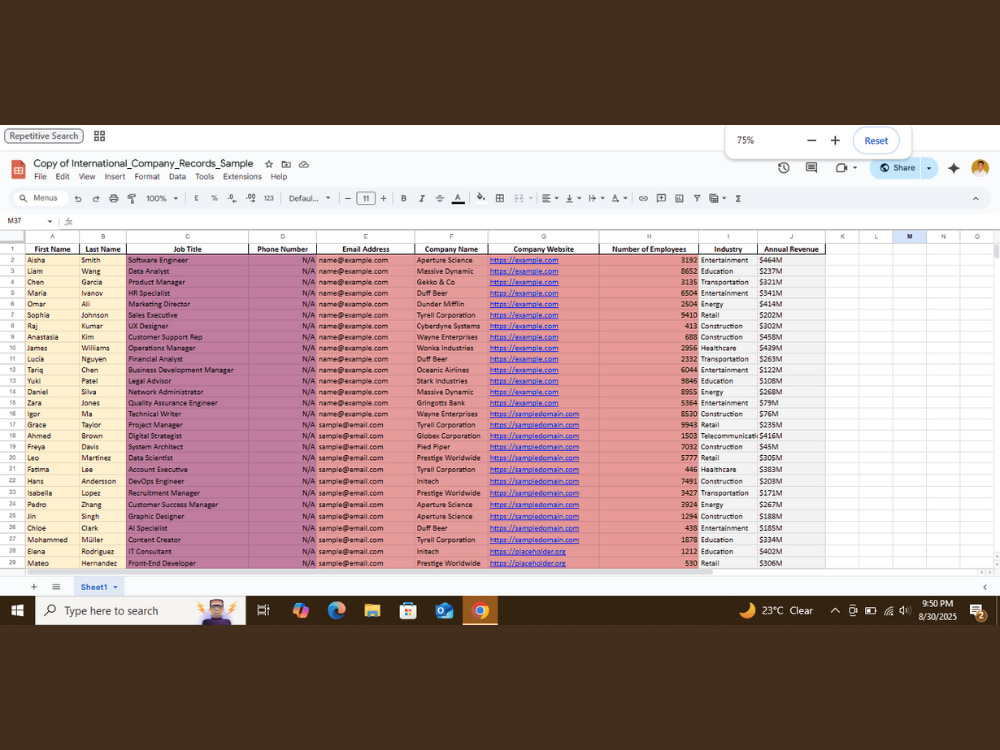The height and width of the screenshot is (750, 1000).
Task: Select the paint format tool
Action: pyautogui.click(x=132, y=198)
